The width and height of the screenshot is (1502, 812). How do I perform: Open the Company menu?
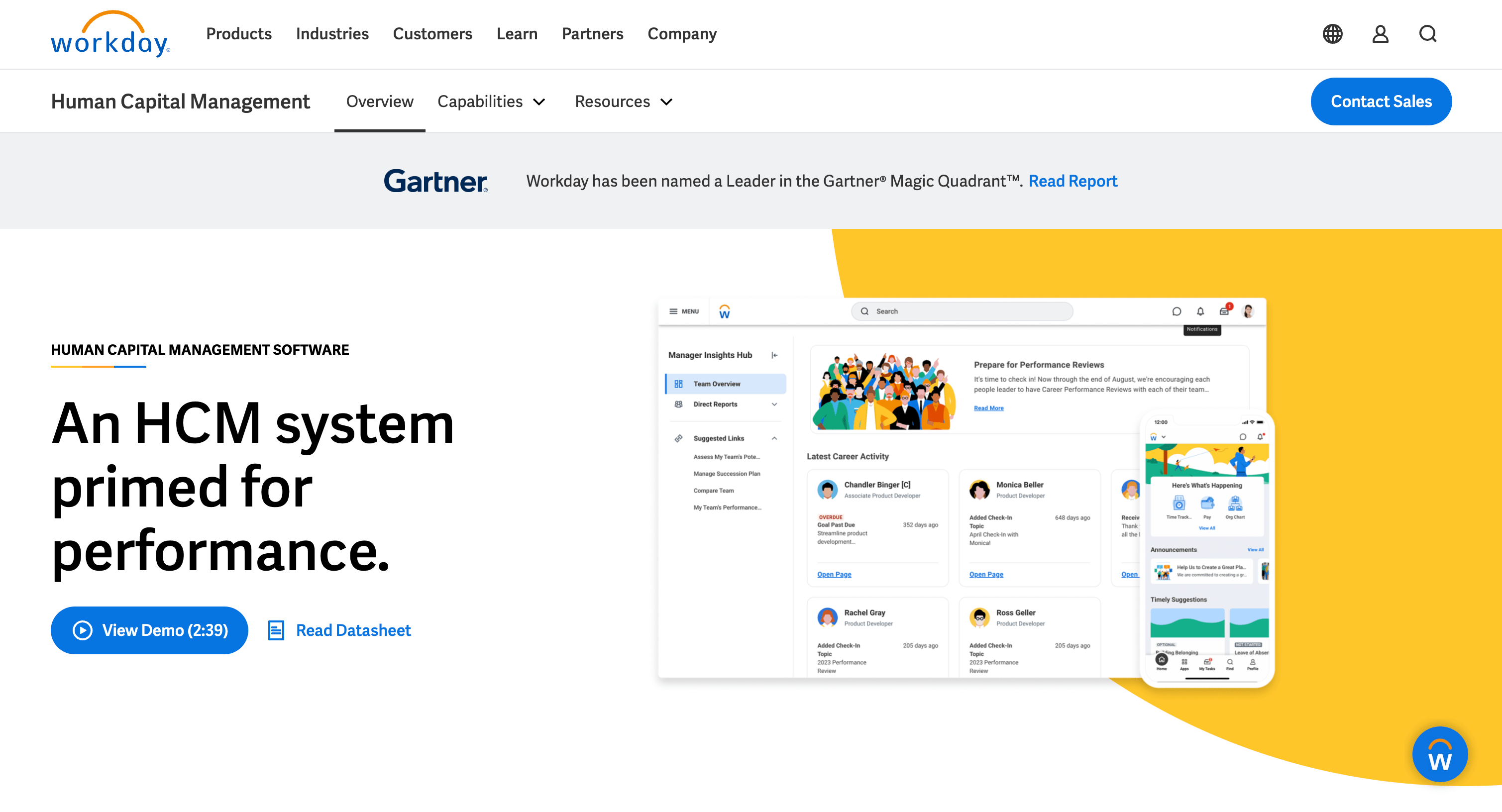click(x=682, y=34)
